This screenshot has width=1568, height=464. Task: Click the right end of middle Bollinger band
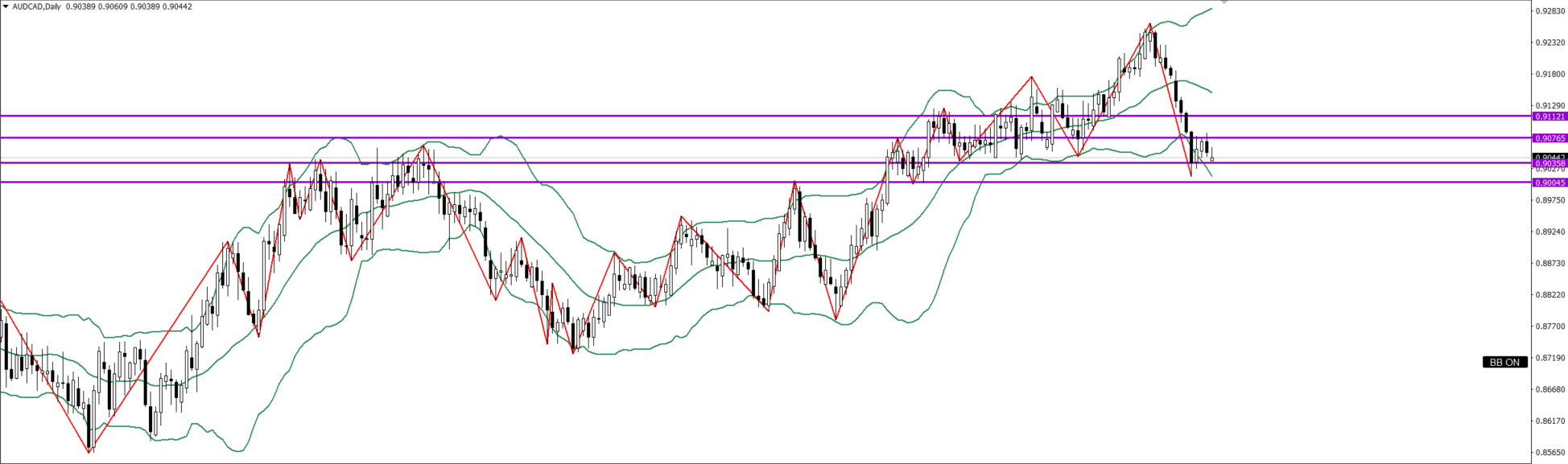pyautogui.click(x=1211, y=92)
